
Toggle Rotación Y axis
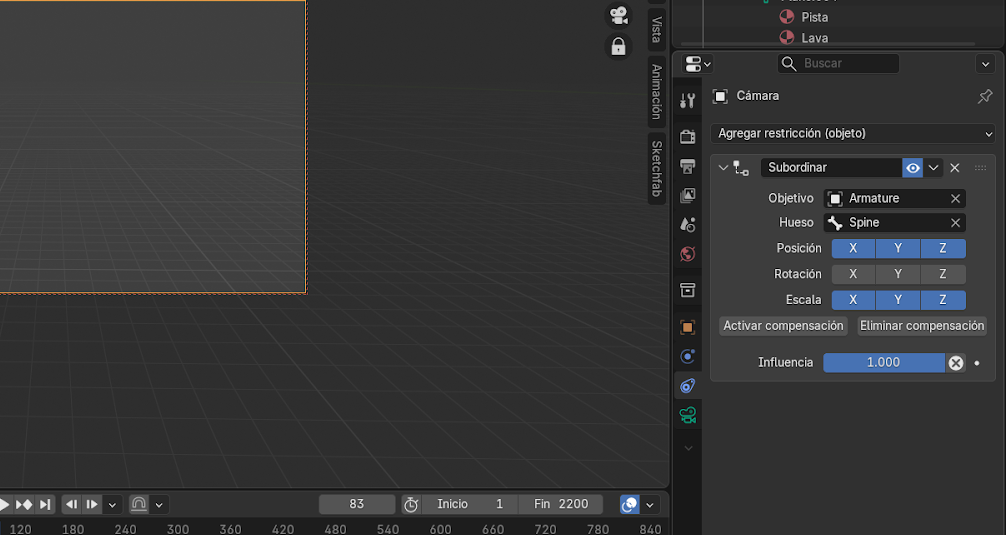pyautogui.click(x=898, y=274)
